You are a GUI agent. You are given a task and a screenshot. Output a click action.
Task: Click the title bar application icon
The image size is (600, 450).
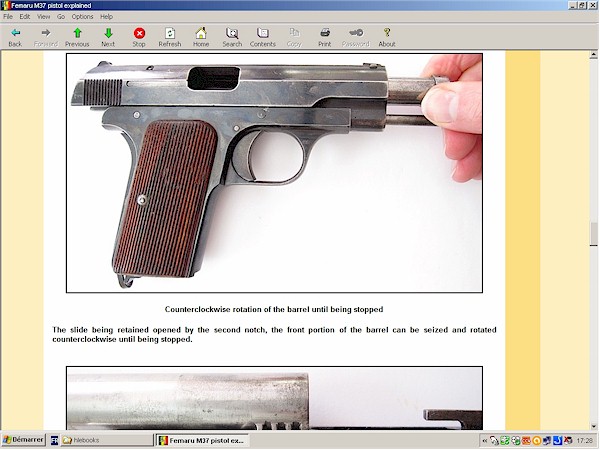coord(5,5)
